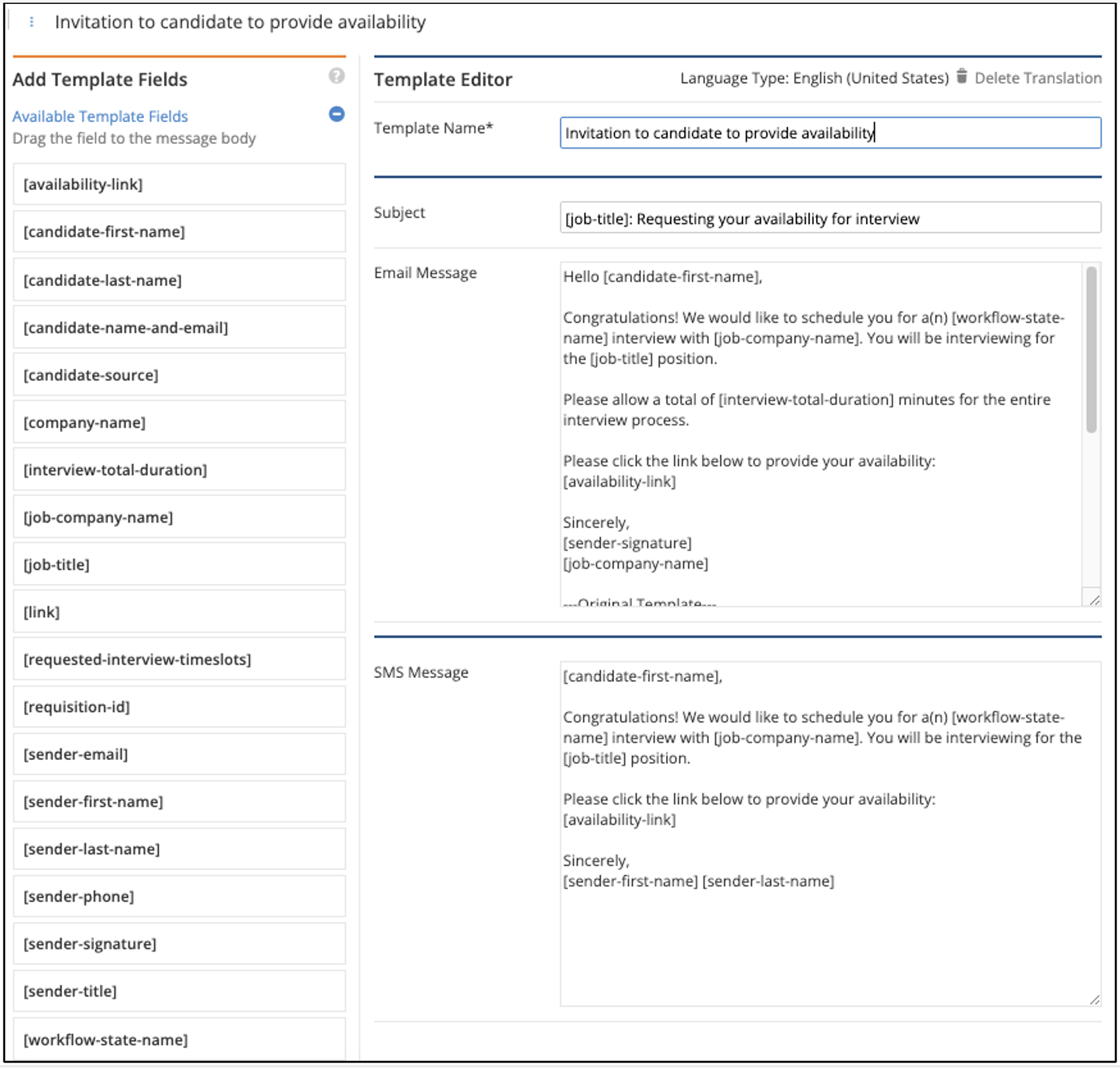
Task: Select the [job-company-name] field
Action: (179, 517)
